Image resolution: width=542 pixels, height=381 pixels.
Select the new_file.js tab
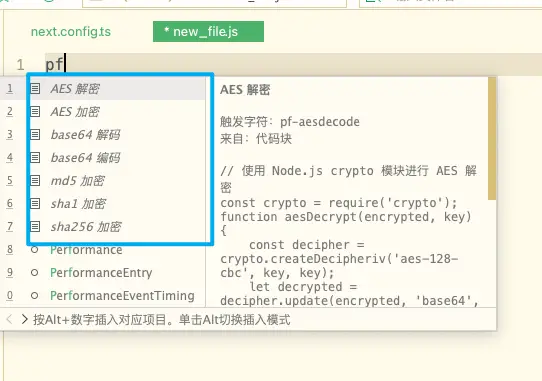208,31
